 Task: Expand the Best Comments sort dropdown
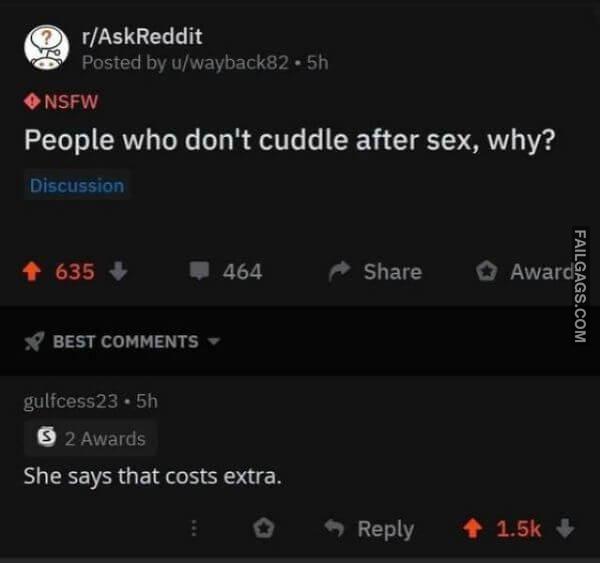coord(122,341)
